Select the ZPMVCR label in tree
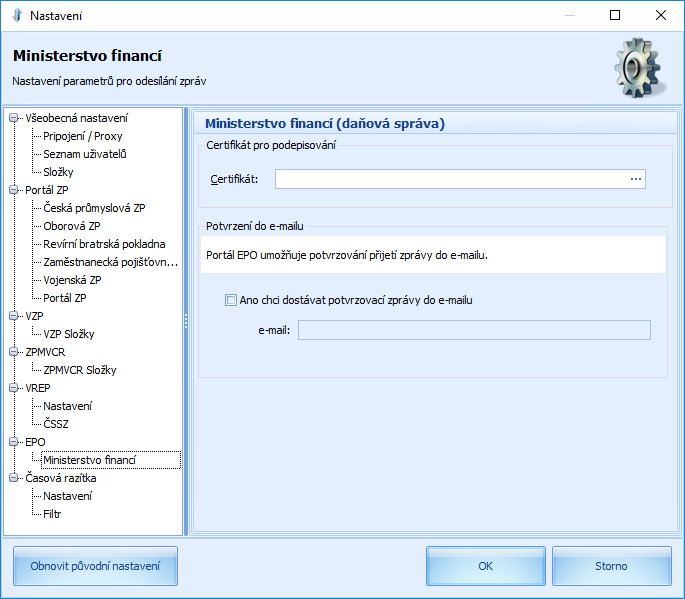The image size is (685, 599). 45,352
